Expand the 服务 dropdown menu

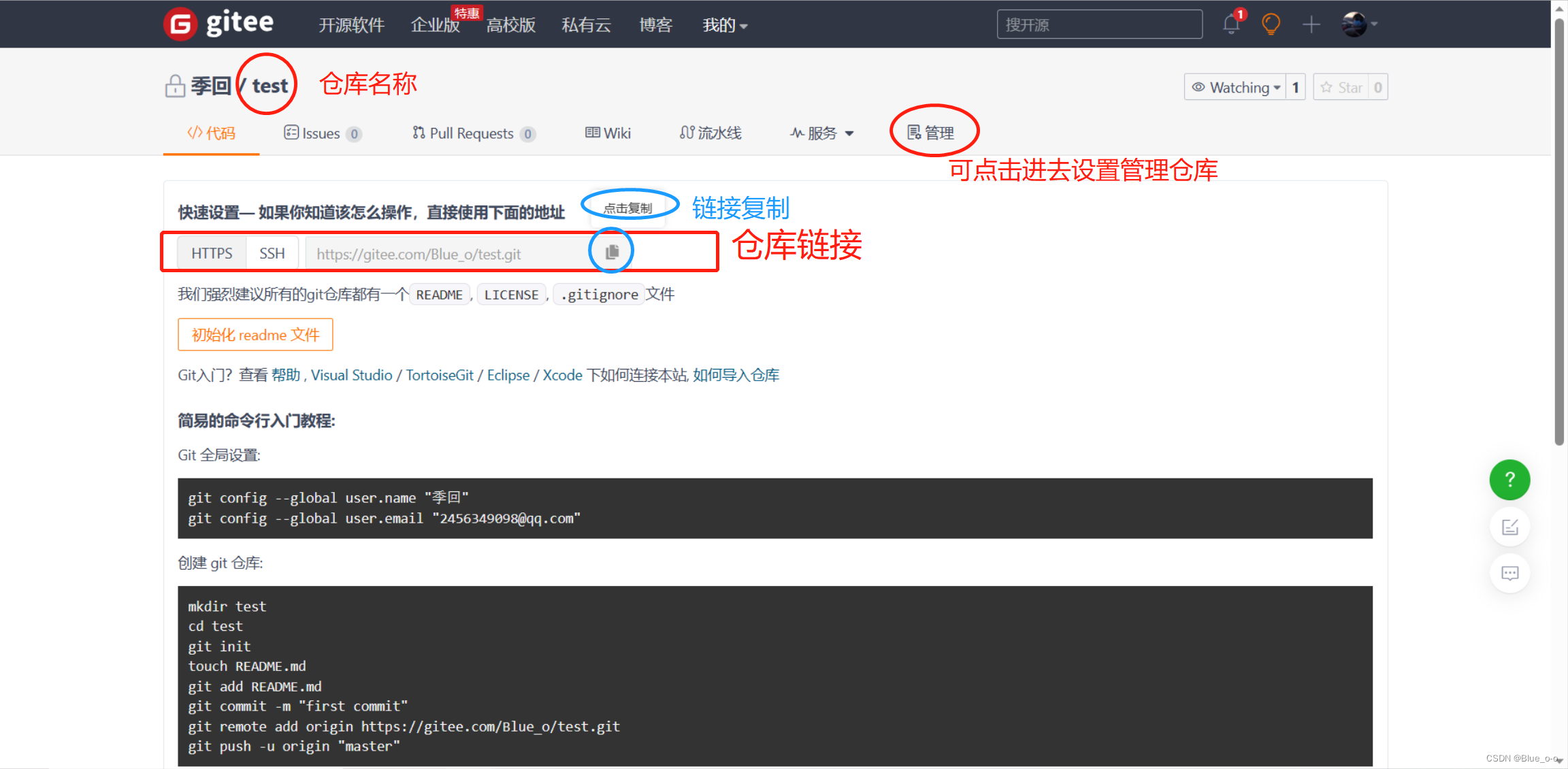pyautogui.click(x=821, y=133)
